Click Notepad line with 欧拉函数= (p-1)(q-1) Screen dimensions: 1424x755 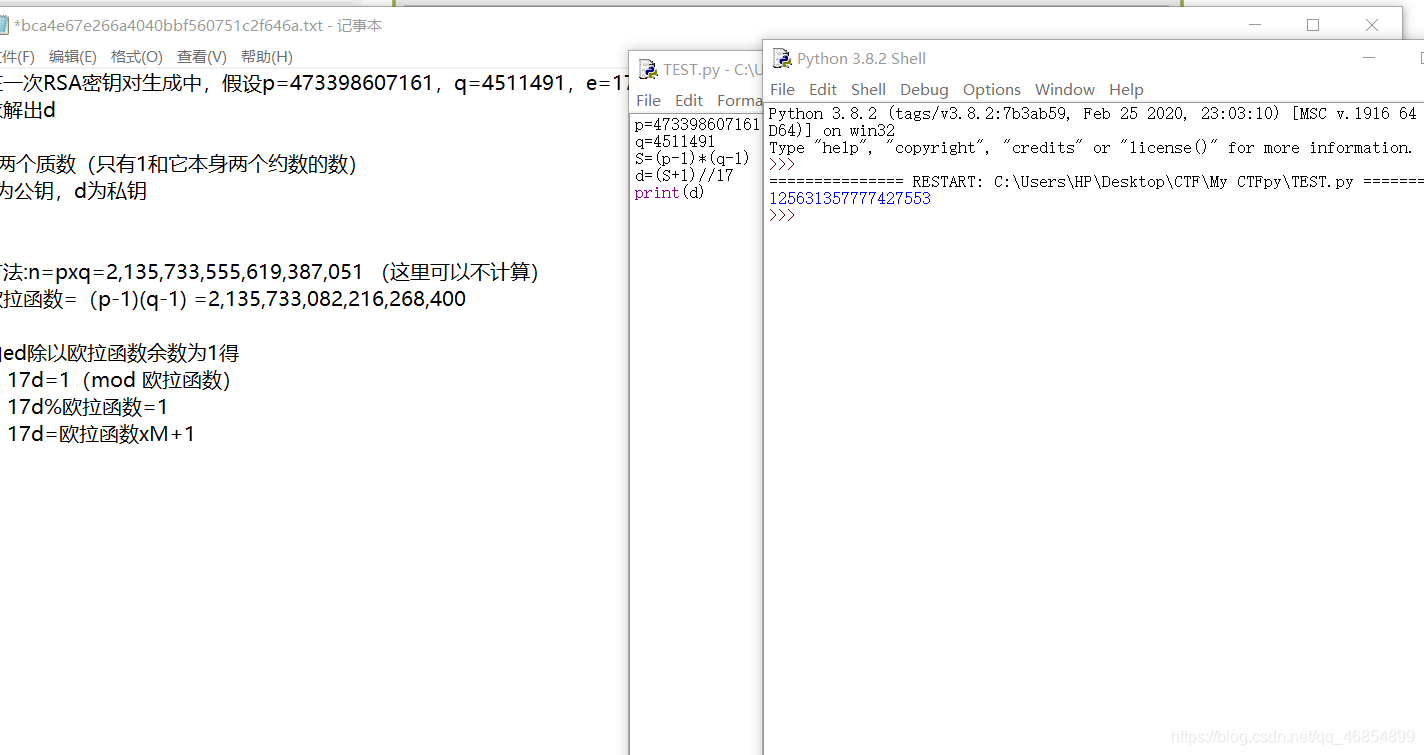(233, 299)
